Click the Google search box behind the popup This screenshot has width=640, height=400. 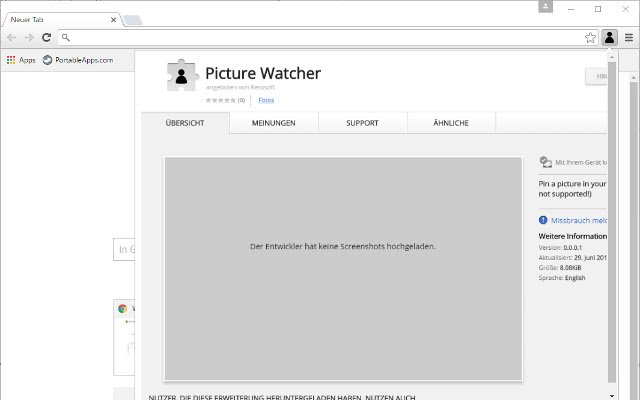point(124,249)
